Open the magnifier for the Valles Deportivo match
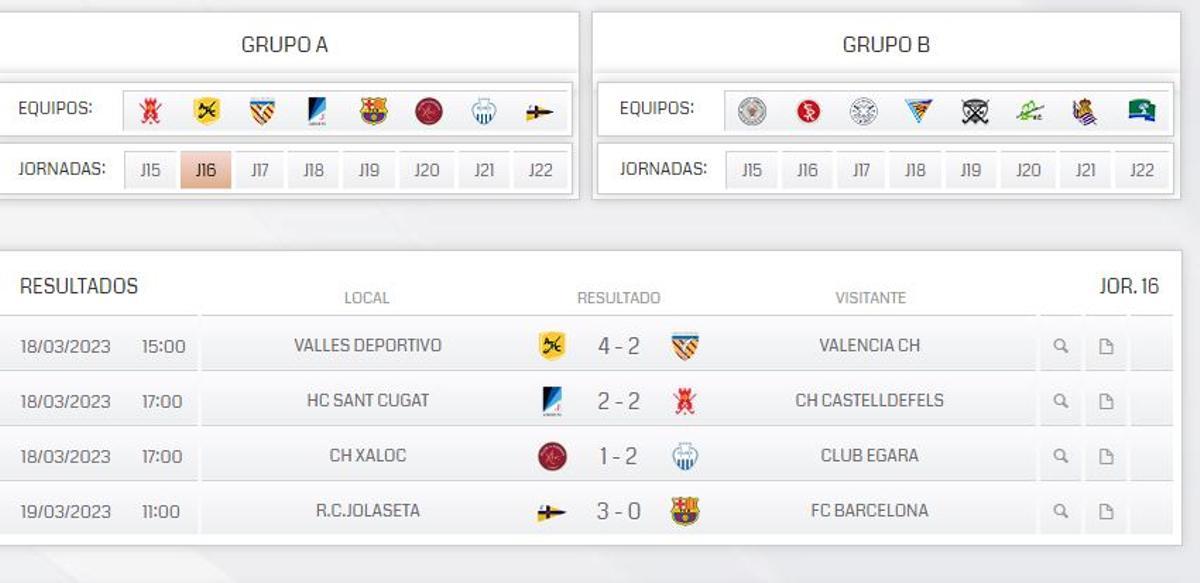This screenshot has height=583, width=1200. (1060, 344)
